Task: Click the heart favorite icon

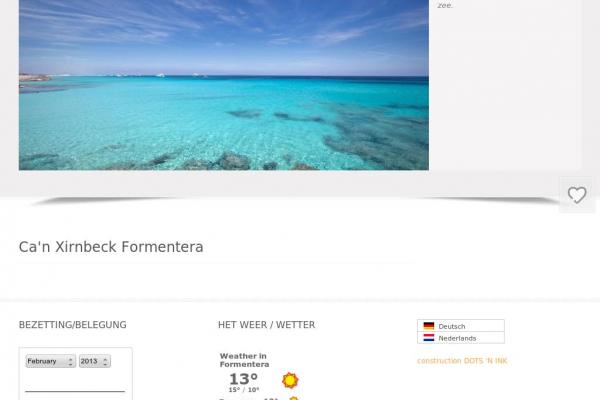Action: tap(577, 195)
